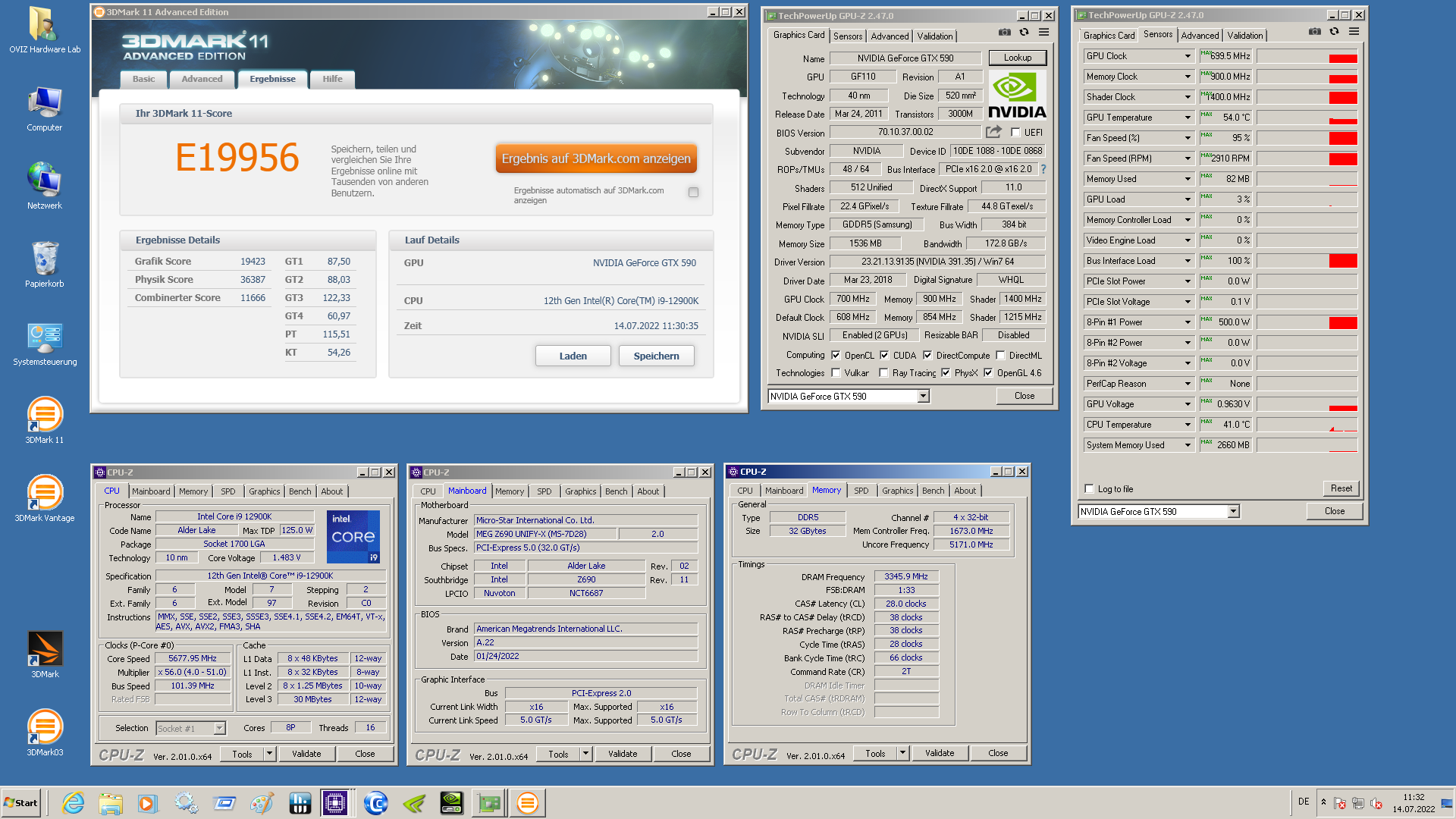Switch to Advanced tab in 3DMark 11
Viewport: 1456px width, 819px height.
pyautogui.click(x=202, y=79)
